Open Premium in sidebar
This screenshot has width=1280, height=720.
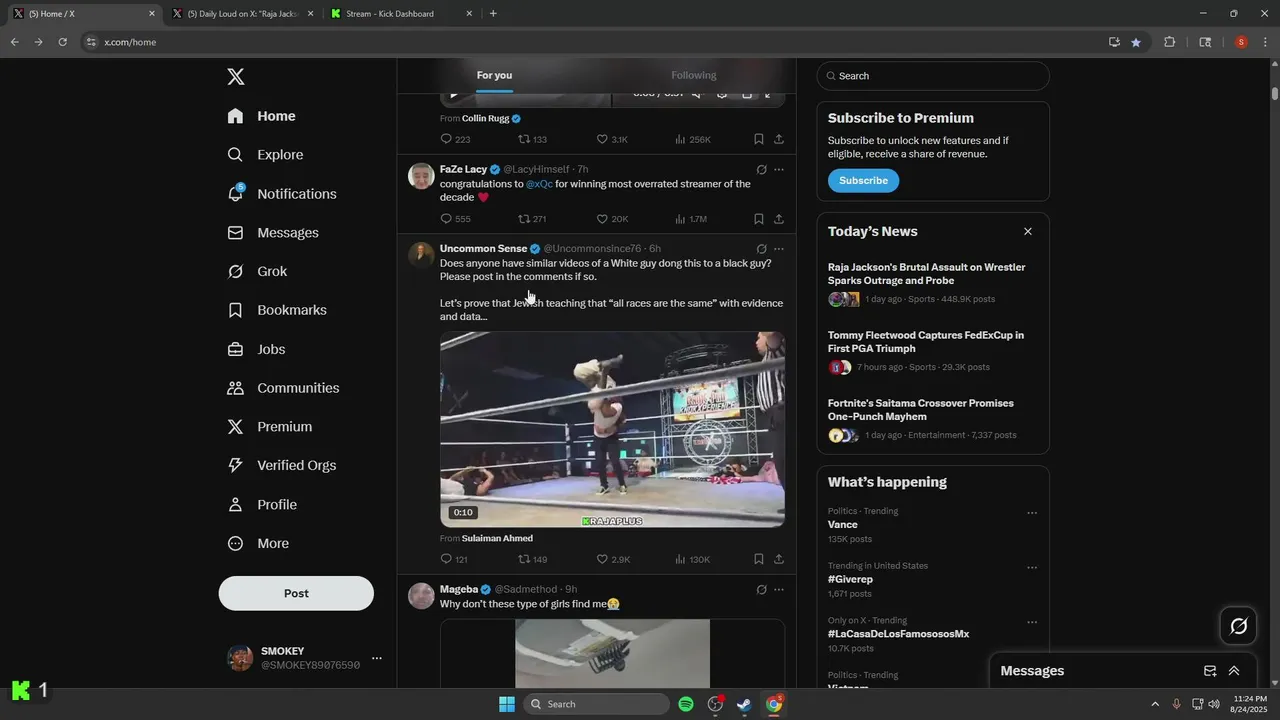(x=270, y=427)
